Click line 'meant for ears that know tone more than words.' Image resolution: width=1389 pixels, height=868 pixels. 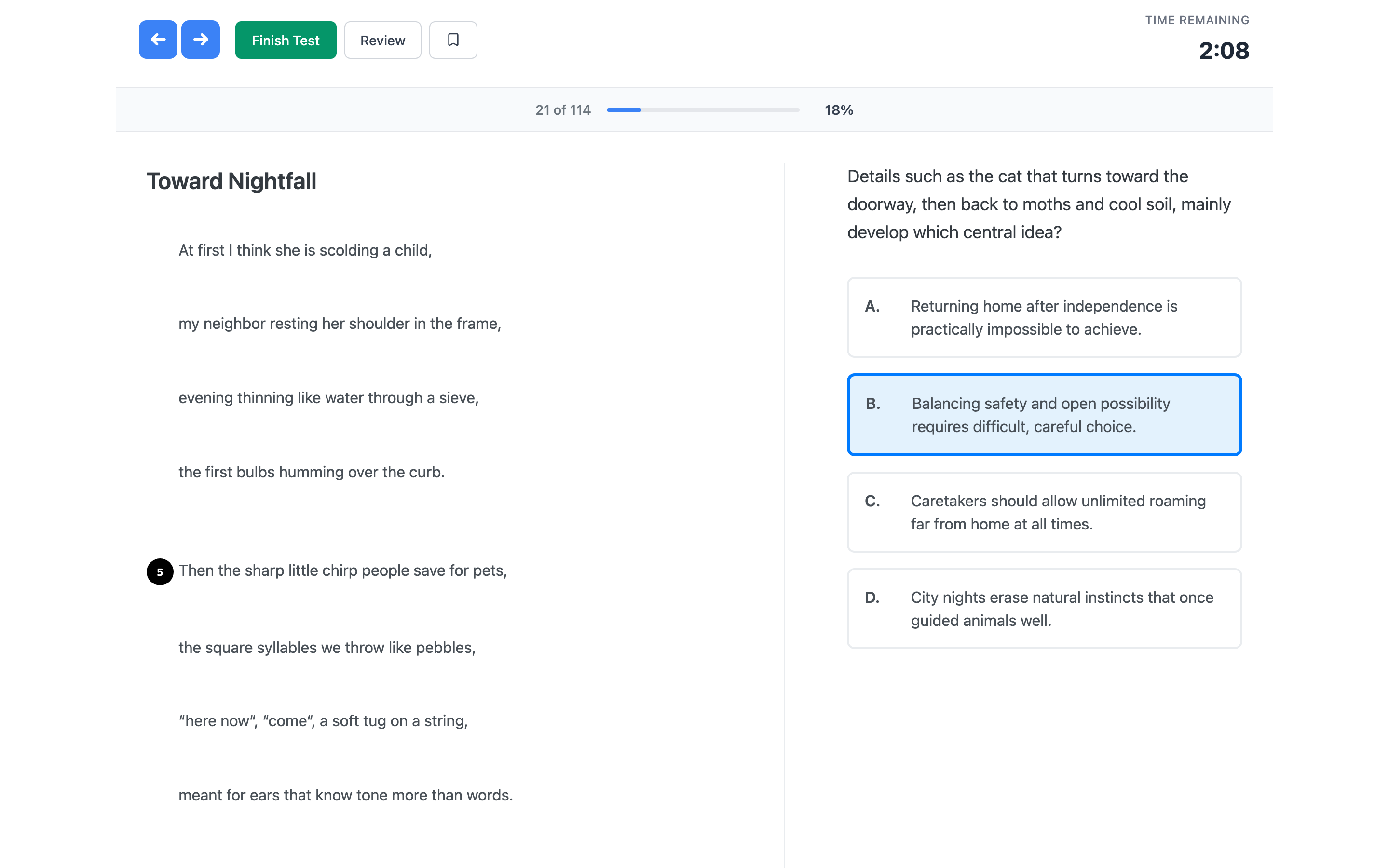pyautogui.click(x=345, y=795)
